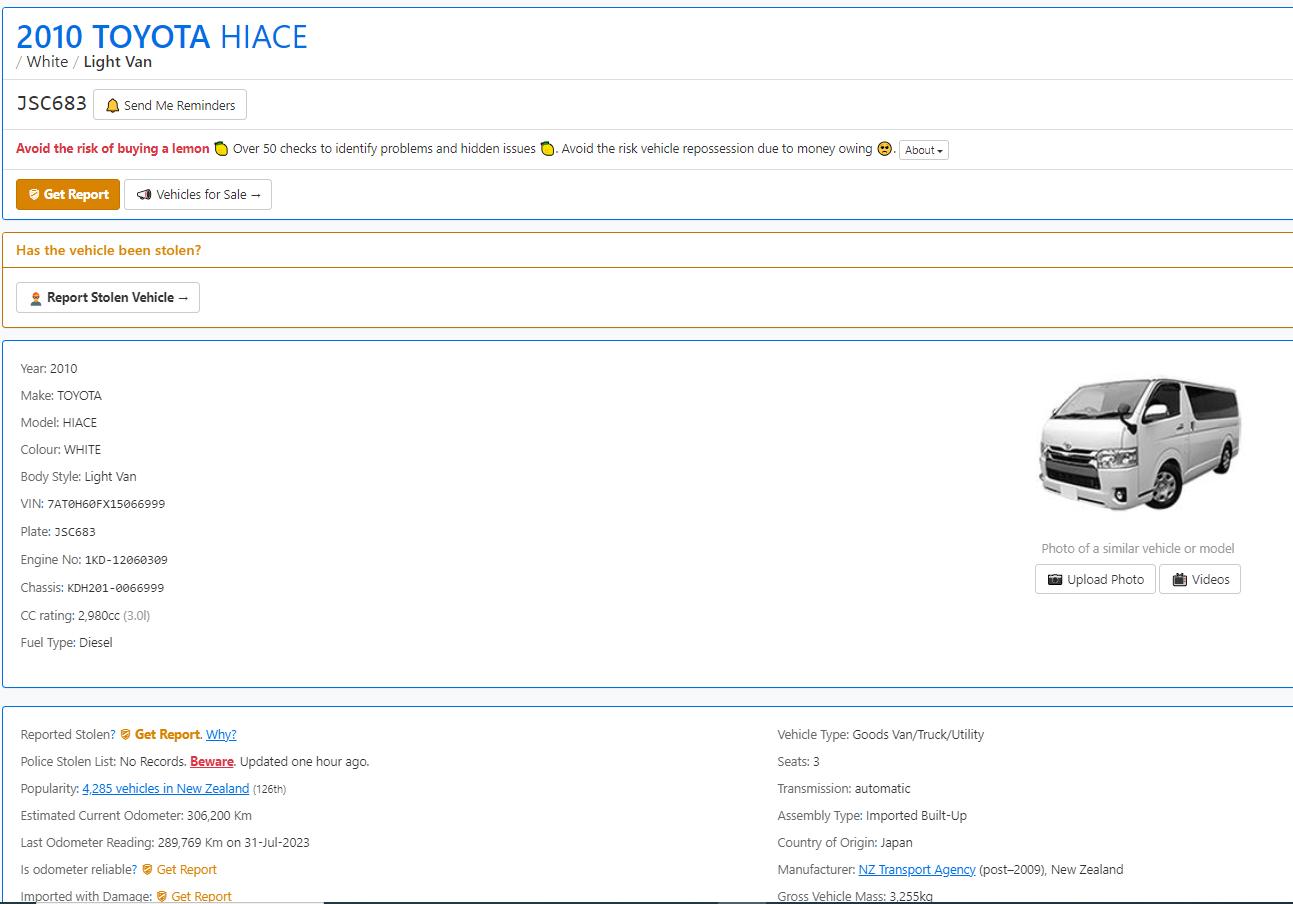Expand the About dropdown

(923, 150)
